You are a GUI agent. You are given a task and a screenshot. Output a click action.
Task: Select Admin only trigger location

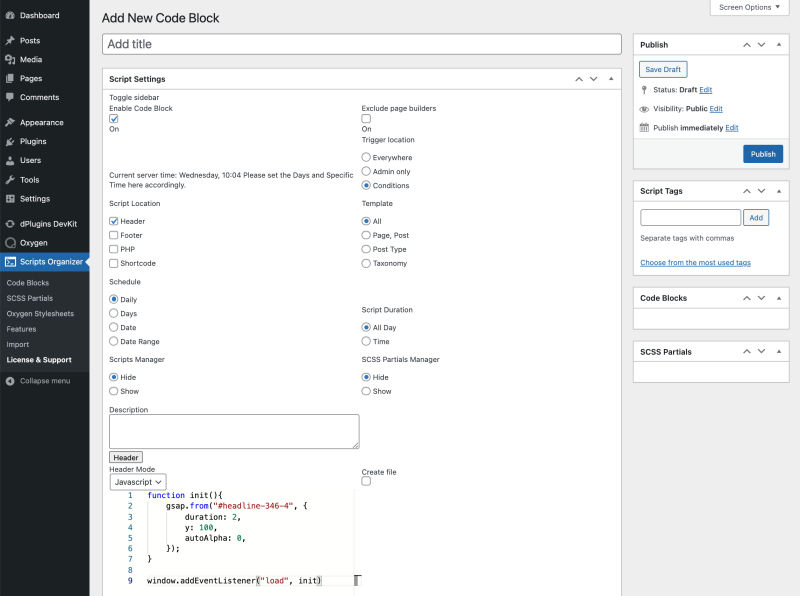tap(366, 171)
